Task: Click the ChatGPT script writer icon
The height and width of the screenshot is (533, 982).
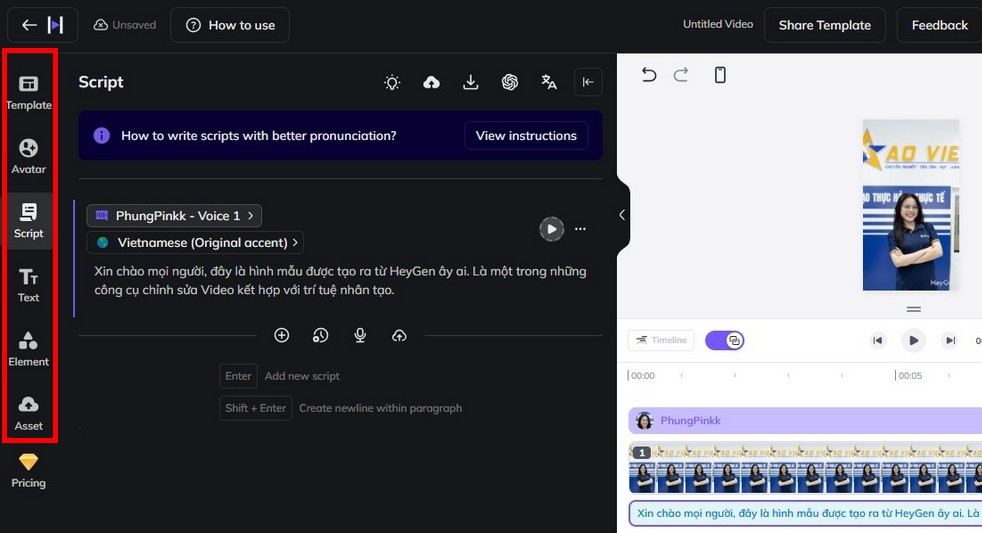Action: point(510,82)
